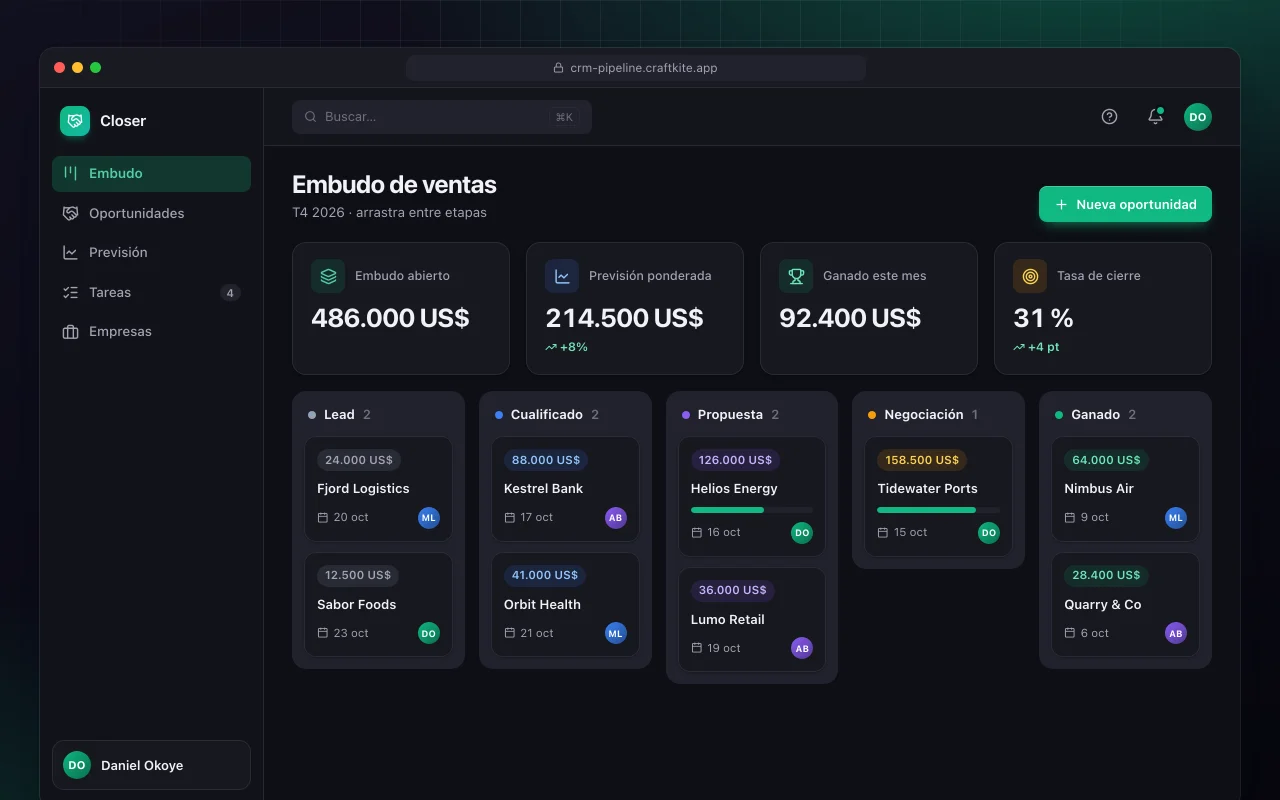
Task: Click the target icon in Tasa de cierre
Action: pyautogui.click(x=1030, y=276)
